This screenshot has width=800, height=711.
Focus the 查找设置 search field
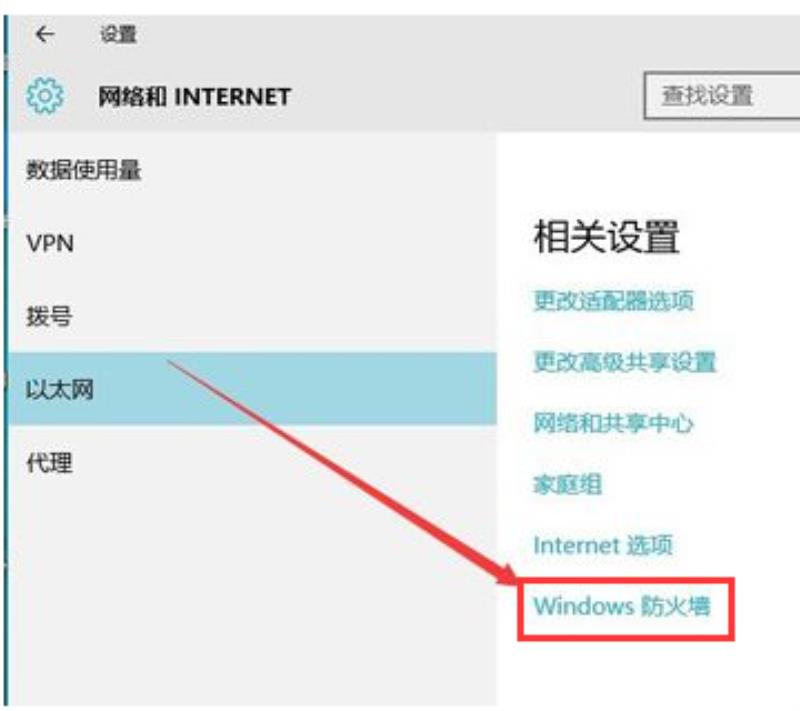722,96
